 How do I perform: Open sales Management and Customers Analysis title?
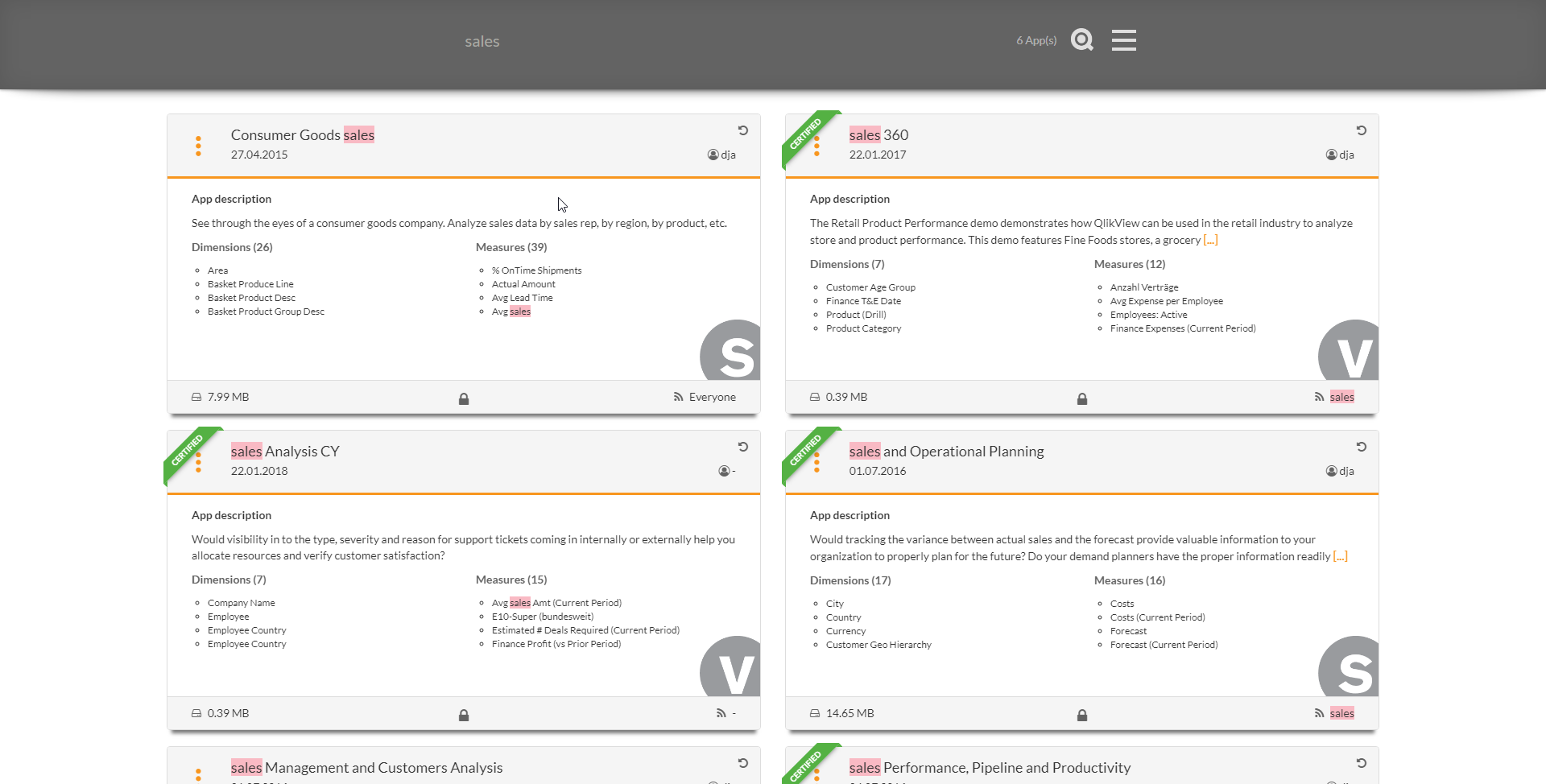coord(366,768)
